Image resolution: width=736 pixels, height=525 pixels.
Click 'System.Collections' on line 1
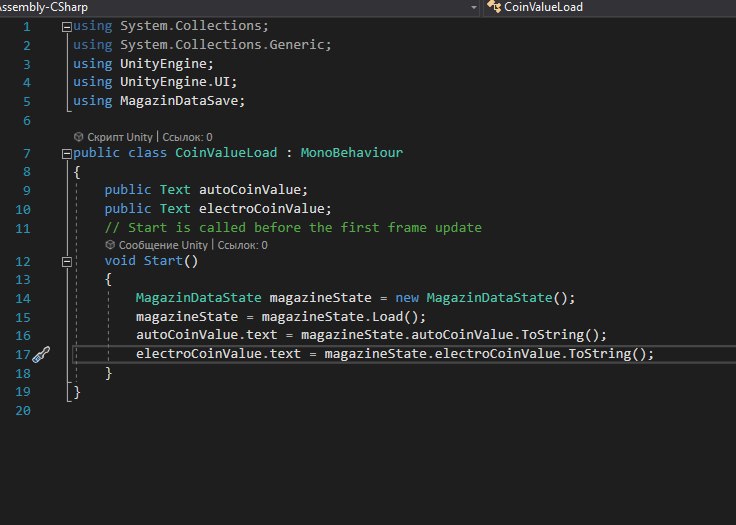(191, 26)
